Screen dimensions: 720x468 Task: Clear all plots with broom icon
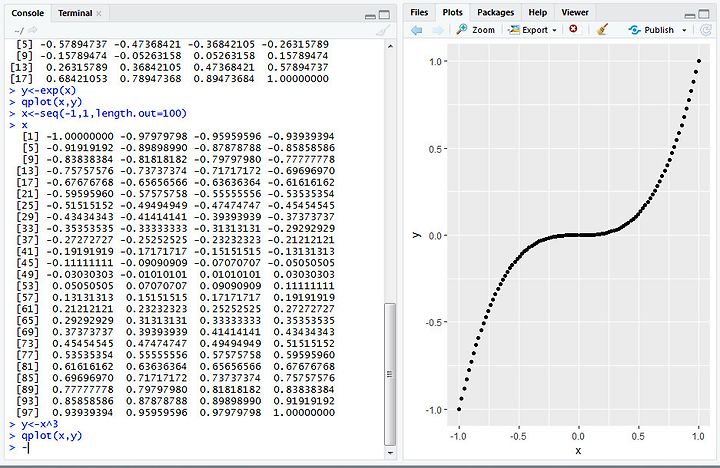pos(602,30)
